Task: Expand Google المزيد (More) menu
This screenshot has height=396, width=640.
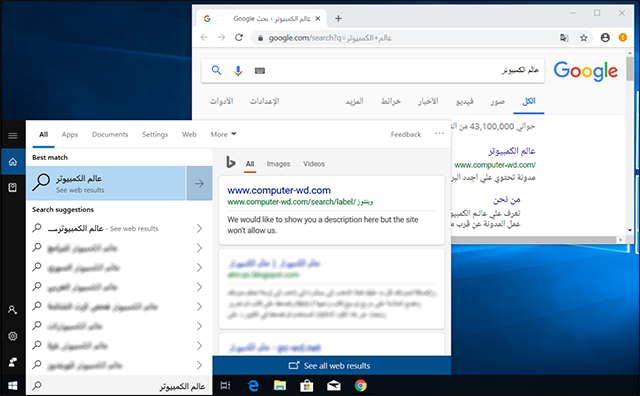Action: pos(354,101)
